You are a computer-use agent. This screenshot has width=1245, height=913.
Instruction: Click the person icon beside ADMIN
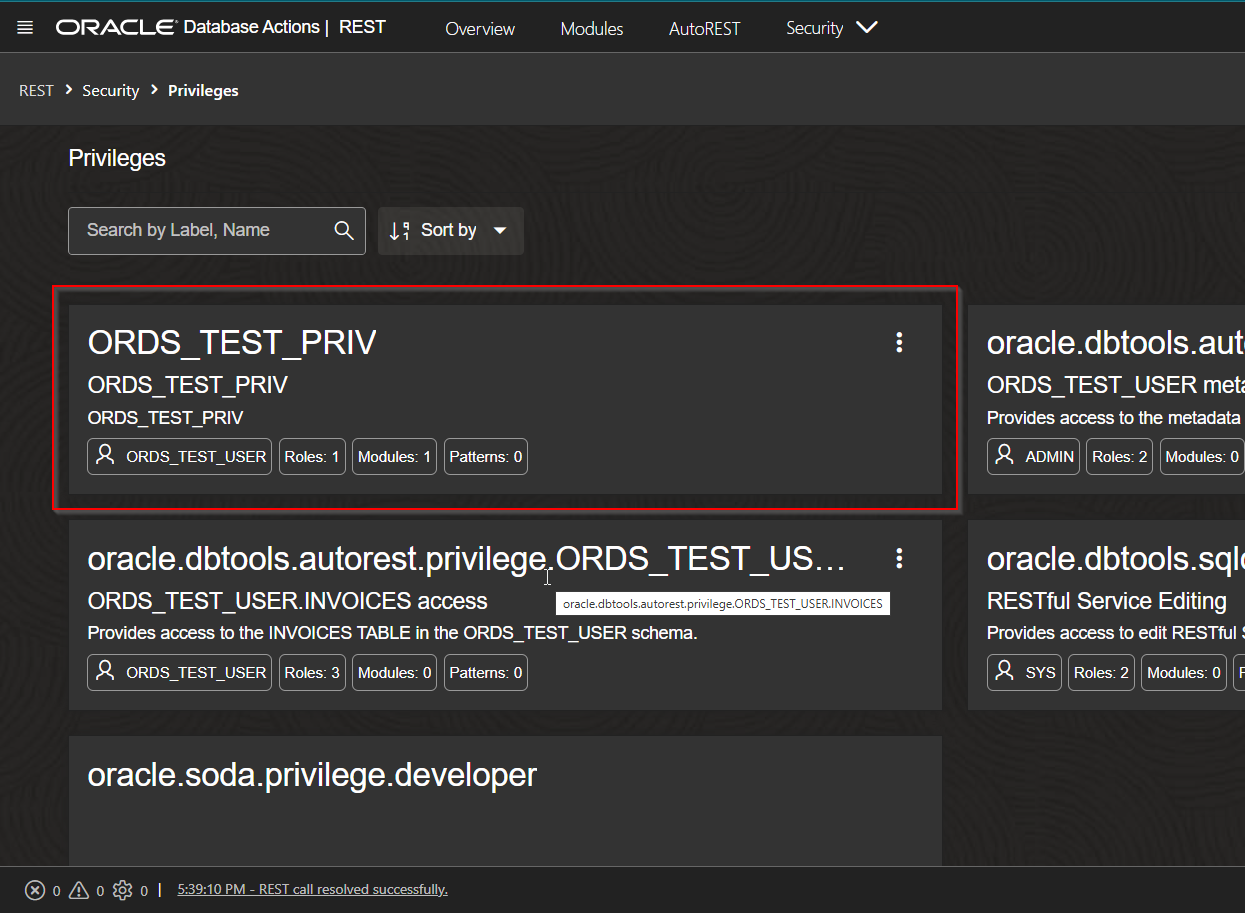point(1004,455)
